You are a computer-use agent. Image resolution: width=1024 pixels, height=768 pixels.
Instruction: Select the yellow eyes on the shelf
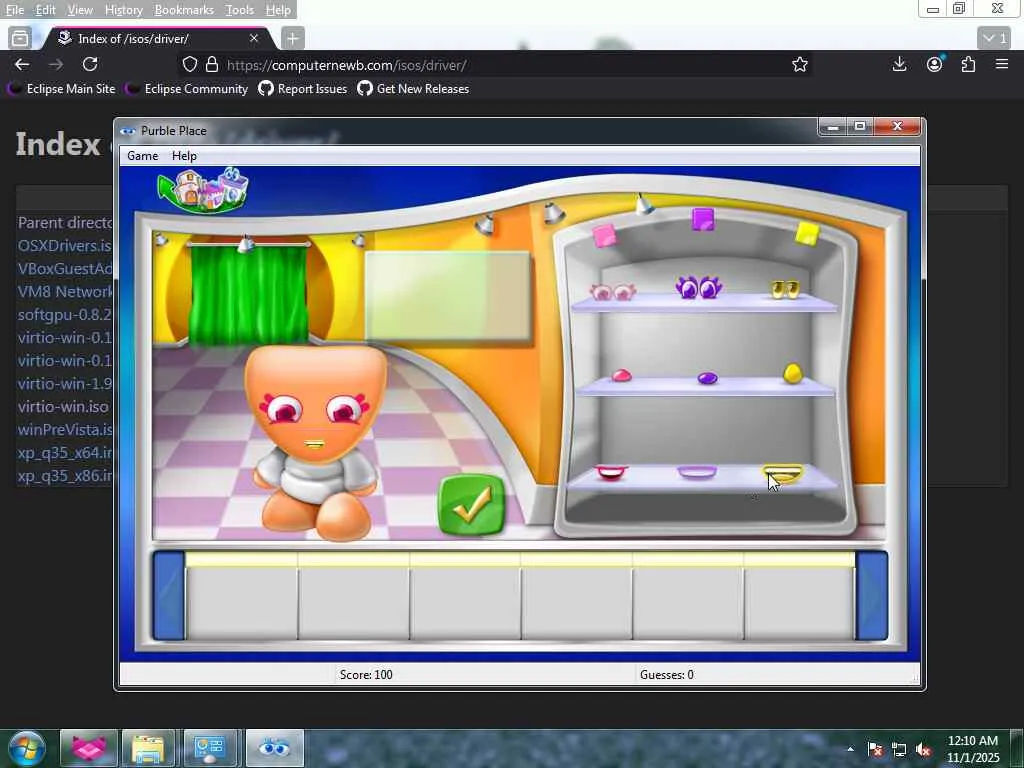[784, 289]
